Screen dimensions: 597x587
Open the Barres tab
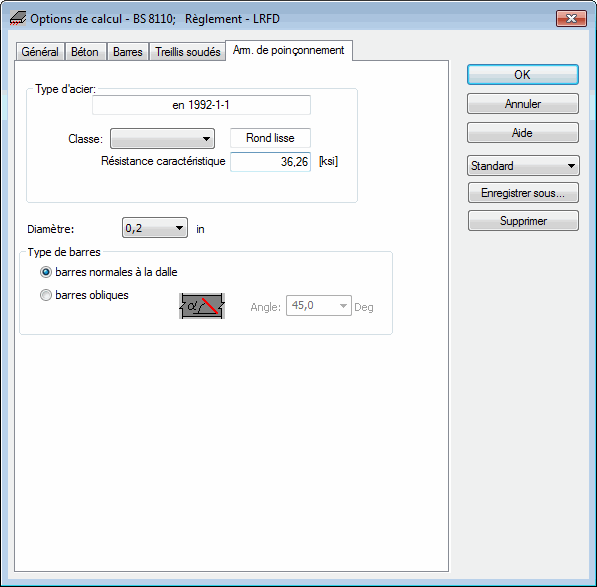[128, 52]
